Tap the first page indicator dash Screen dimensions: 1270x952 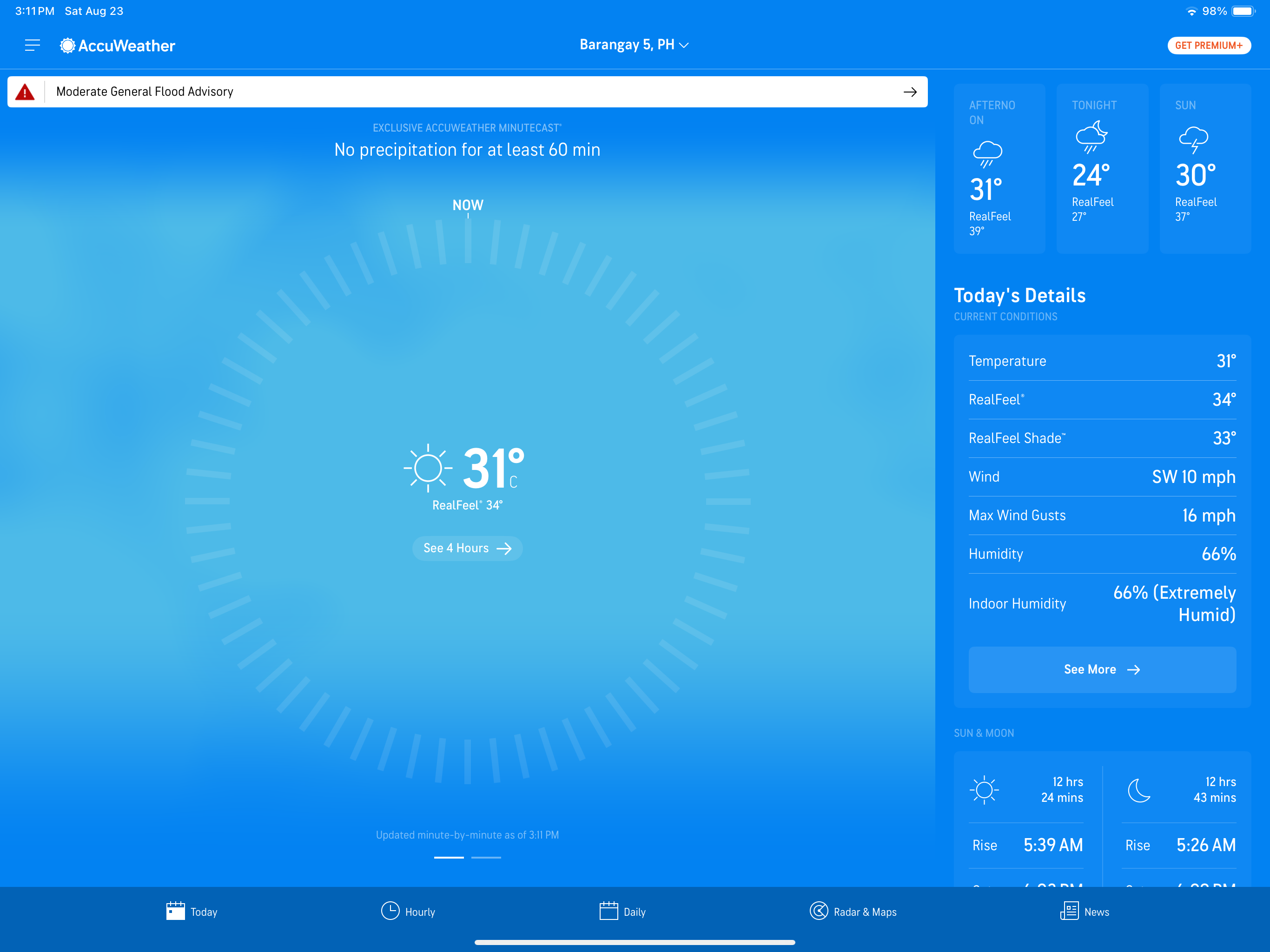[449, 857]
